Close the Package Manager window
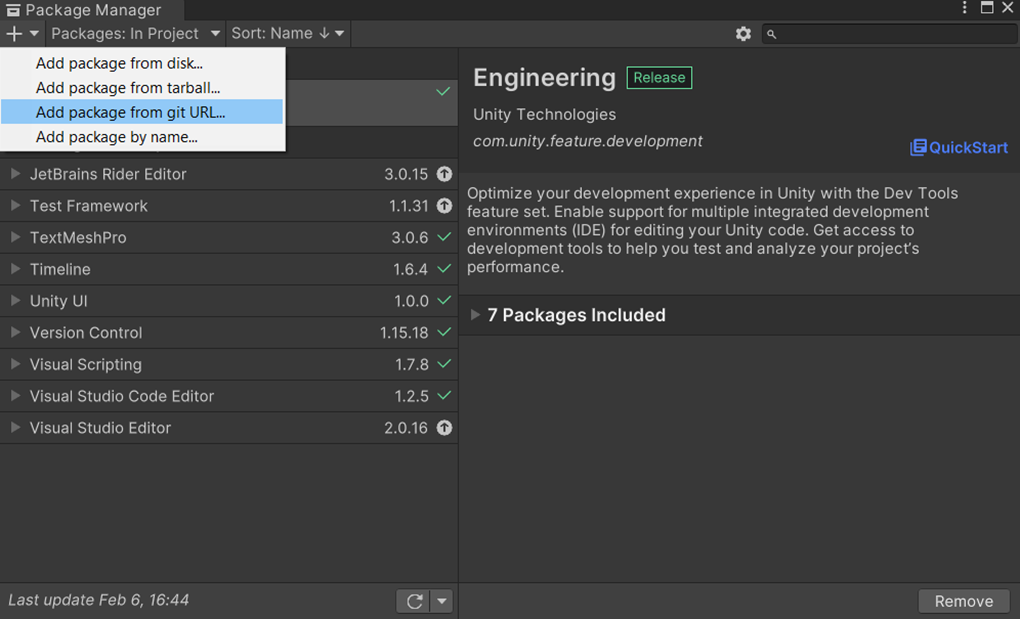The width and height of the screenshot is (1020, 619). coord(1008,8)
